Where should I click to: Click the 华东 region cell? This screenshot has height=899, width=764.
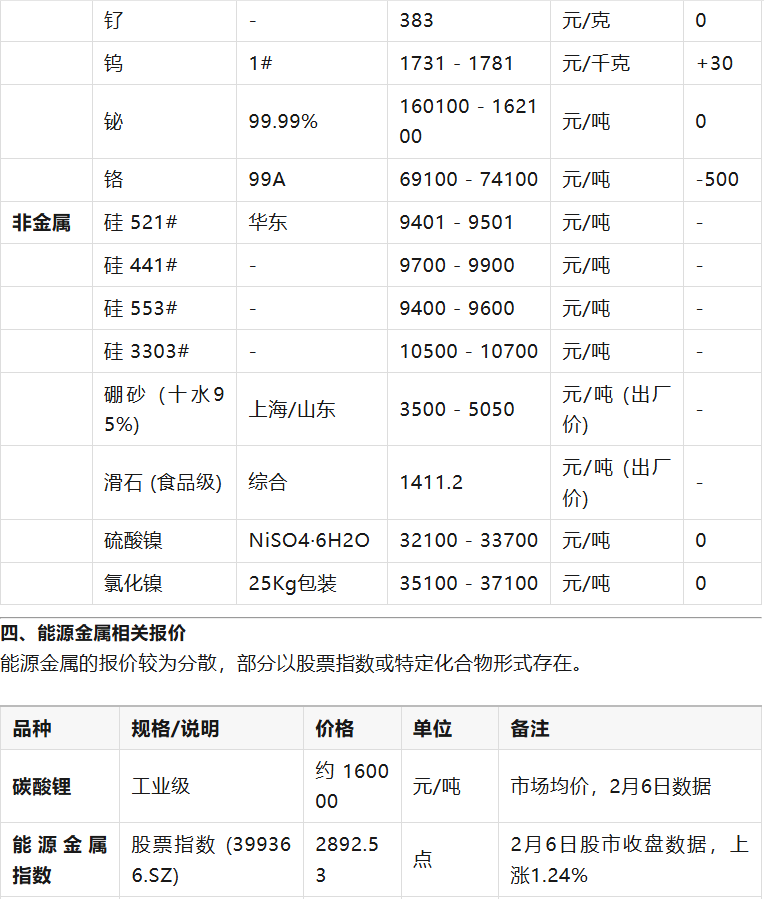point(268,223)
